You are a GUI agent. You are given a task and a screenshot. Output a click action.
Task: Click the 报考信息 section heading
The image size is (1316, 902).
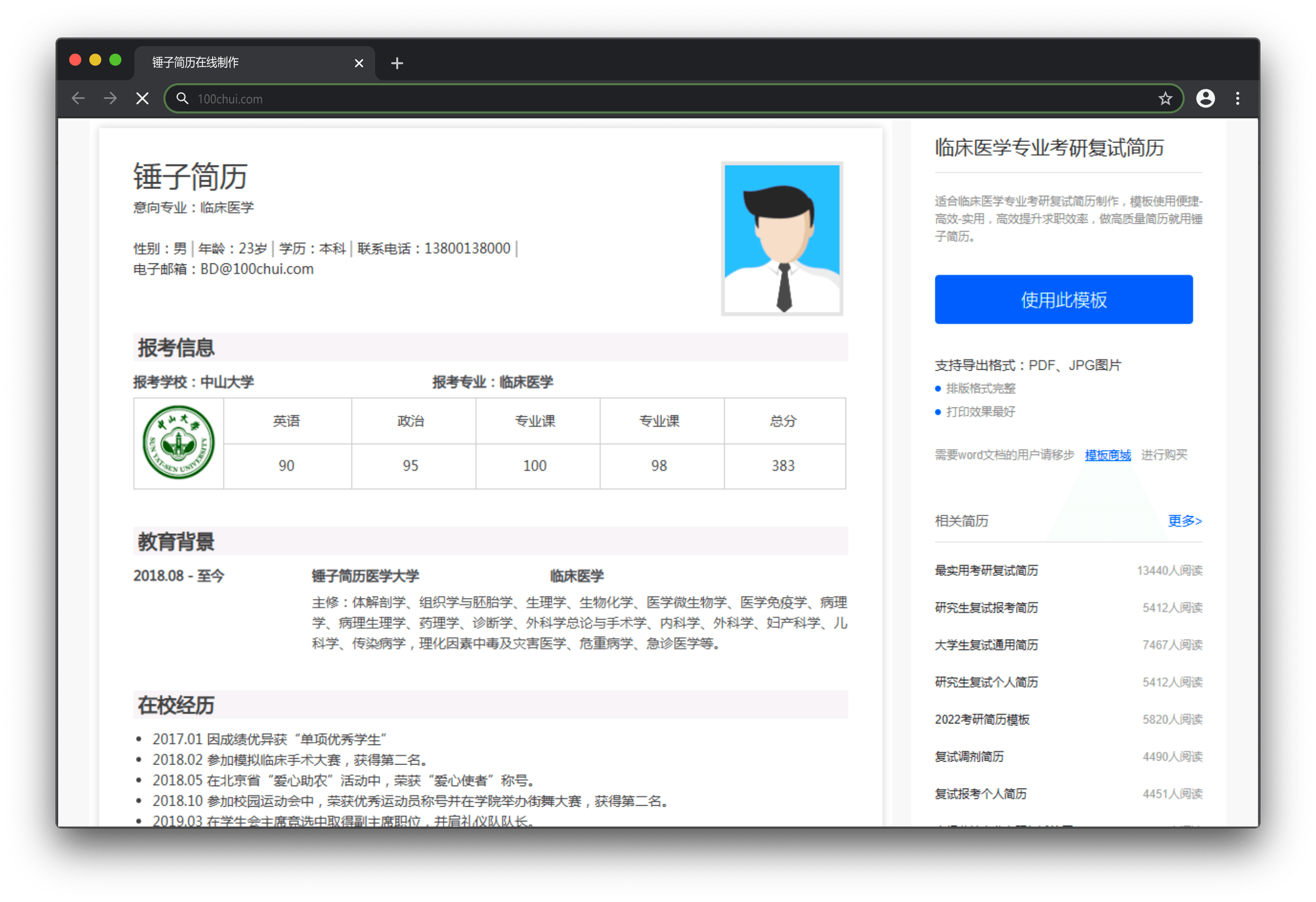point(176,347)
